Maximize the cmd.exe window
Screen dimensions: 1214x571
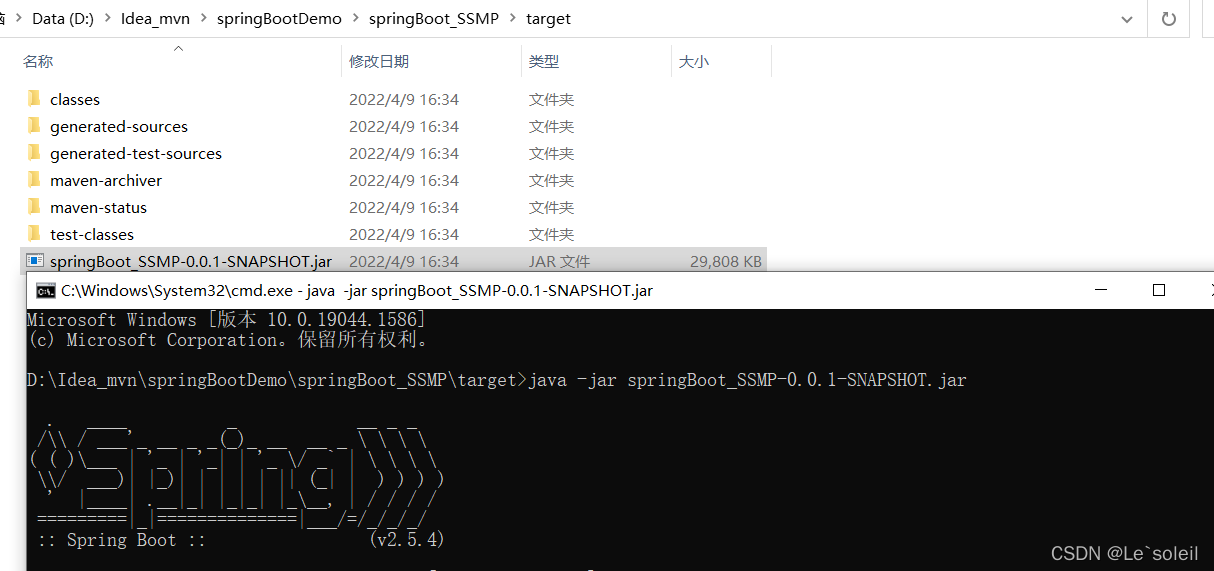(1158, 290)
